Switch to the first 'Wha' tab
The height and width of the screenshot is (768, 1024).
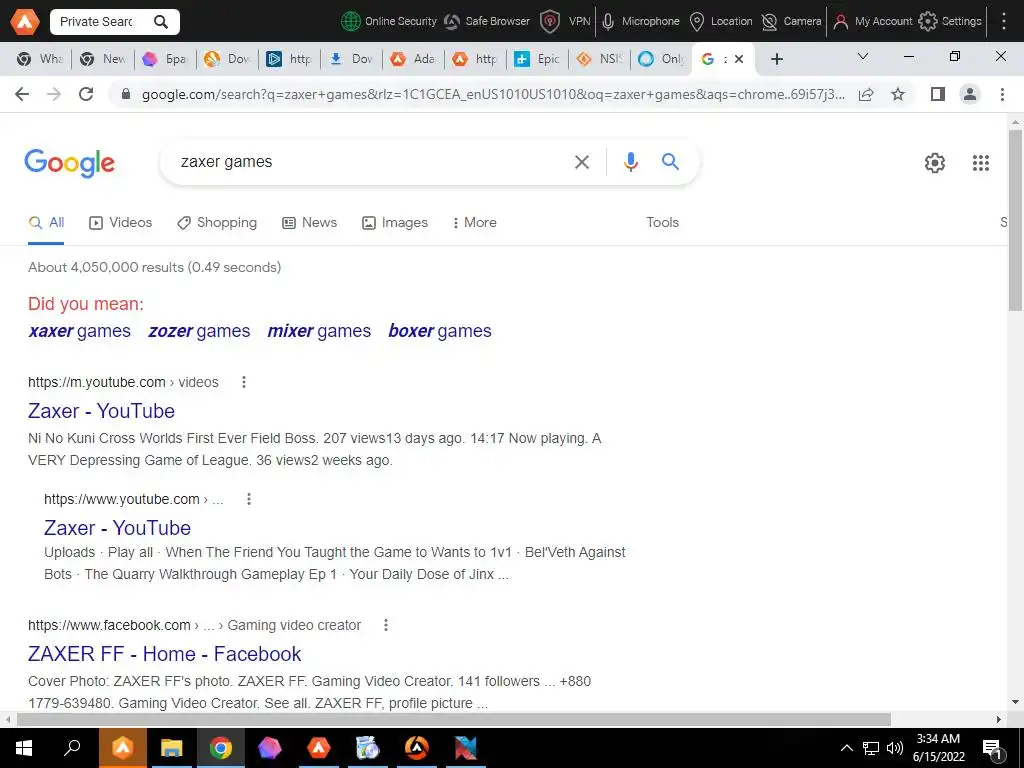point(40,59)
